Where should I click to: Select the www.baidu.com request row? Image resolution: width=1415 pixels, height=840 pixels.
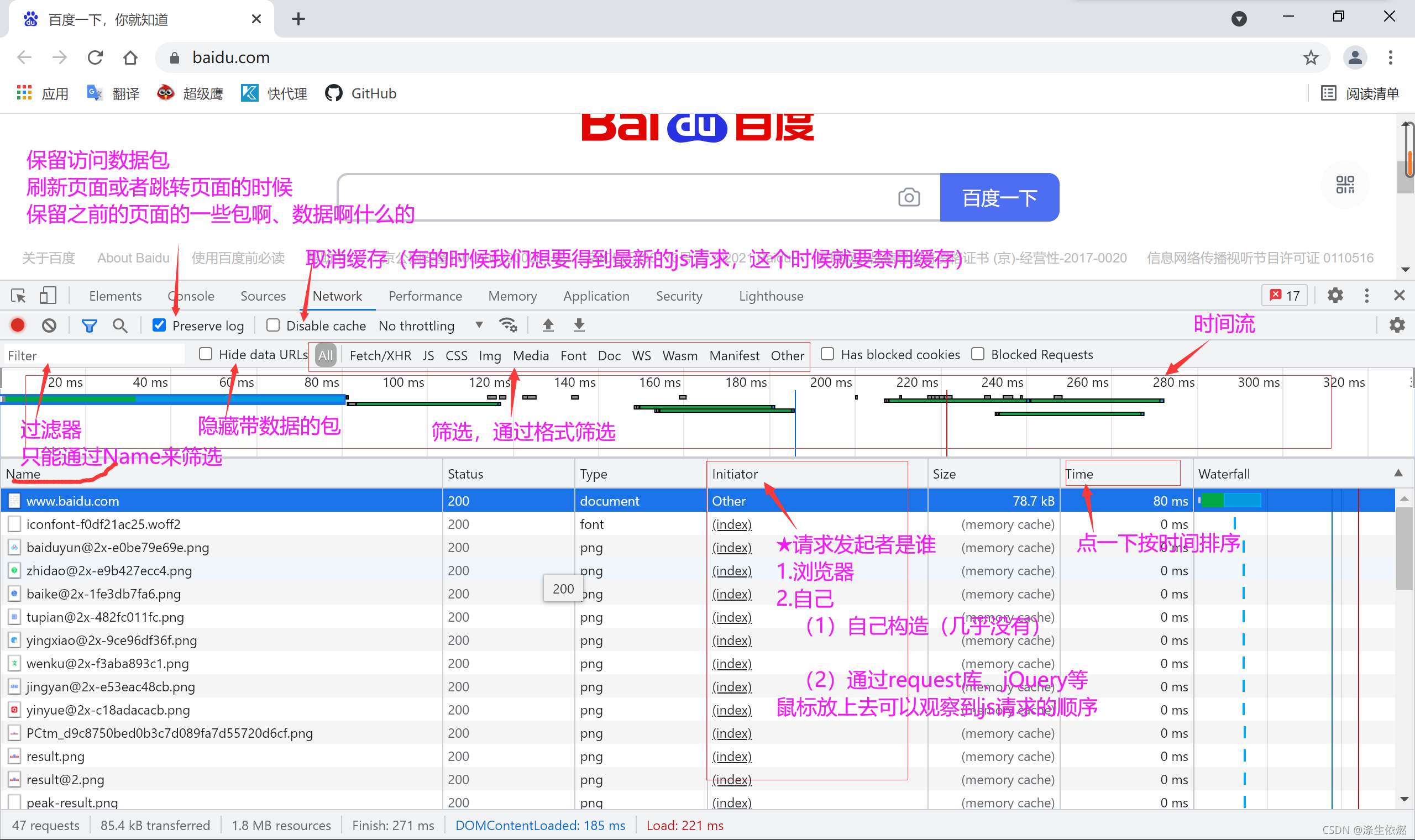(697, 500)
